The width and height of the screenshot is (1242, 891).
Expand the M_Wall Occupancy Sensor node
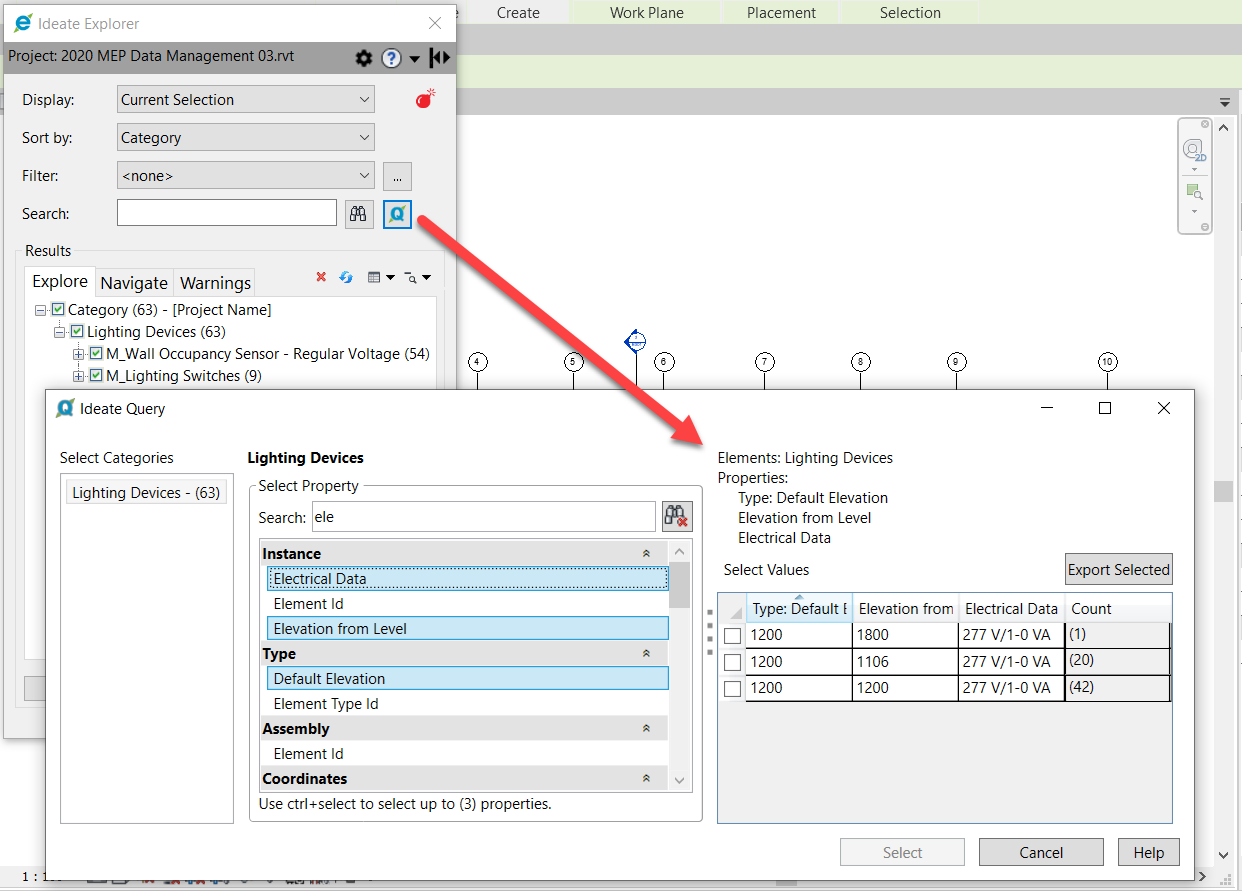pyautogui.click(x=79, y=354)
